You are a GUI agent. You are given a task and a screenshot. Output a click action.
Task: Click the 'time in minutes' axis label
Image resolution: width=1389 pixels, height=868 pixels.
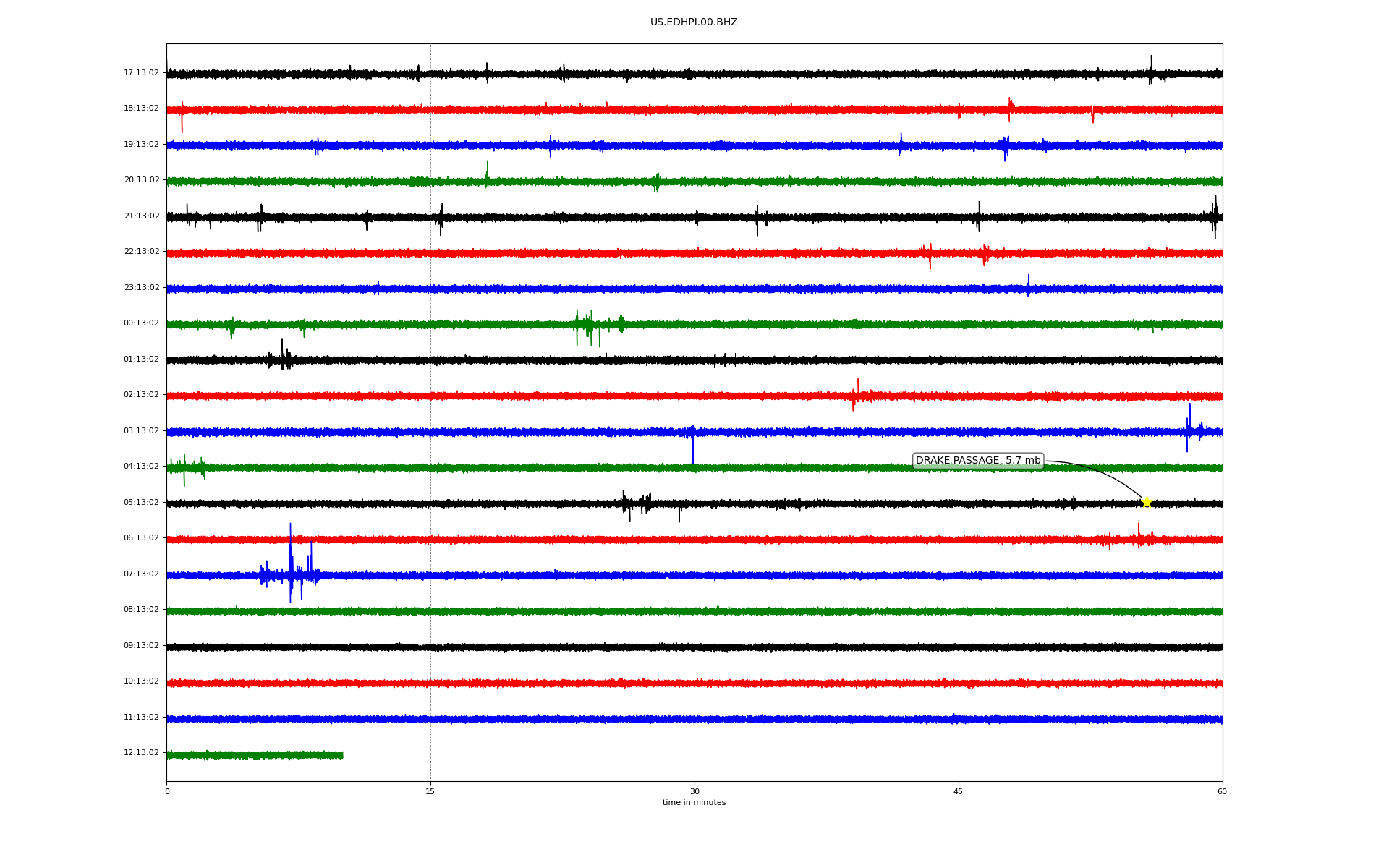[694, 803]
